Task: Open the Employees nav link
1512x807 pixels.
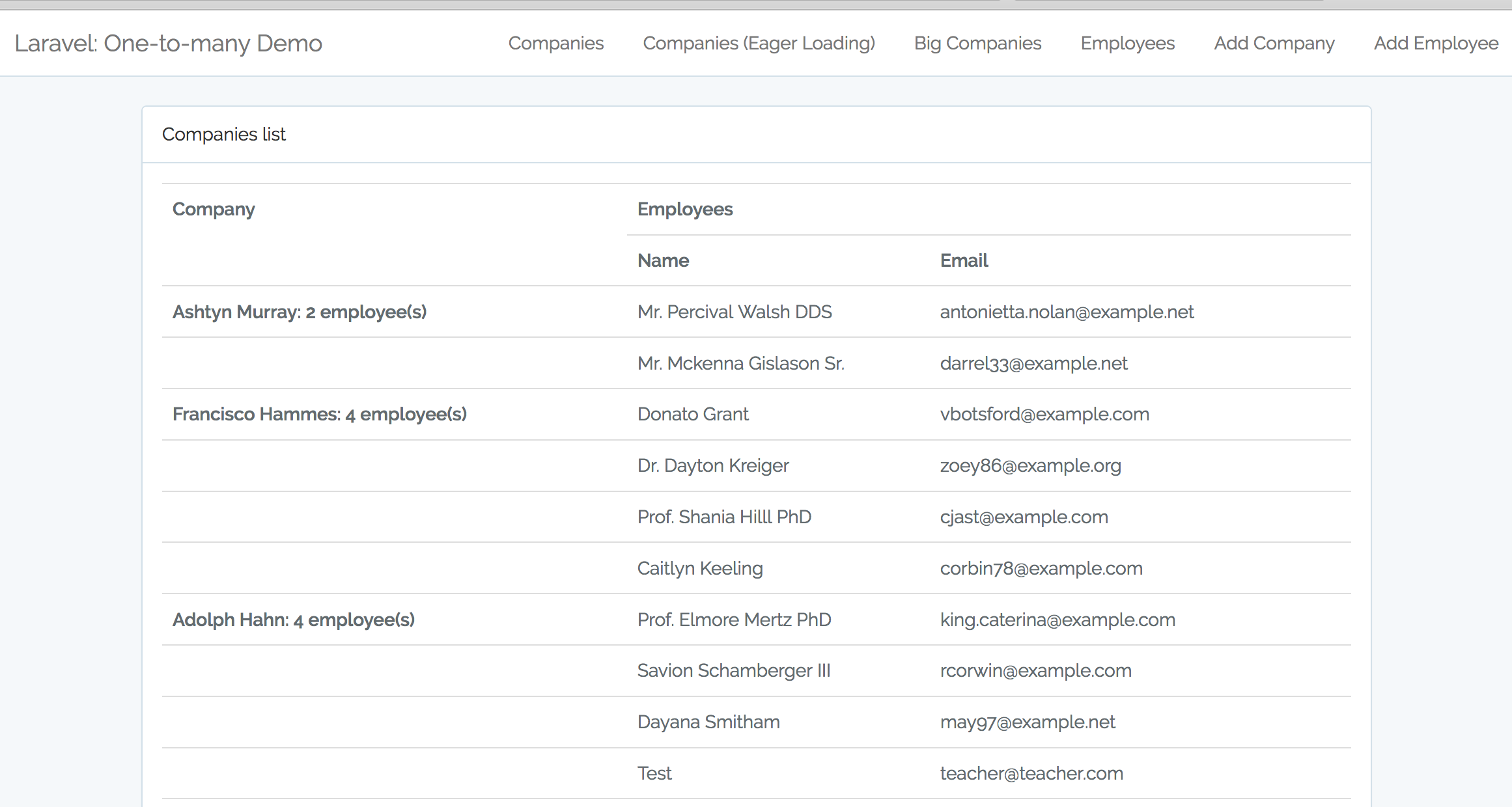Action: click(x=1127, y=43)
